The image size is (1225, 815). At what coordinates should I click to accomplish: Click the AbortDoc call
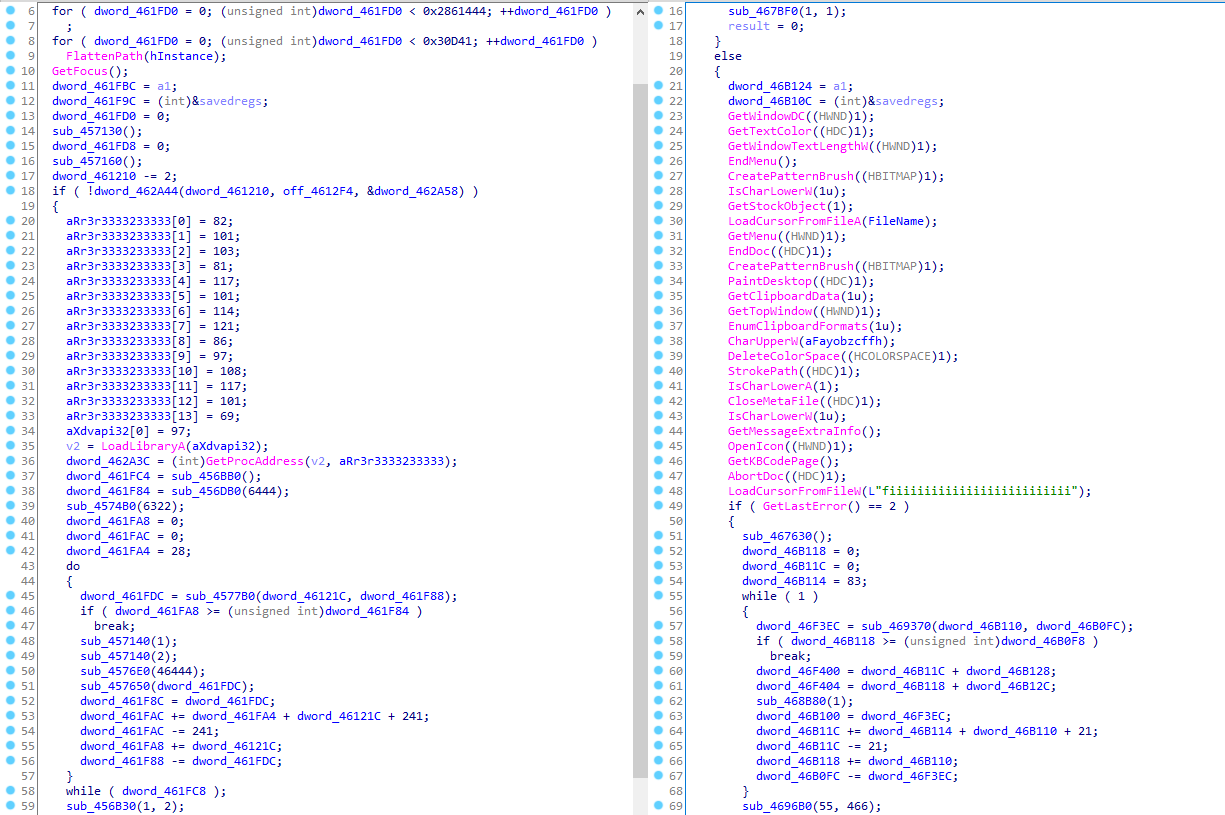[756, 476]
